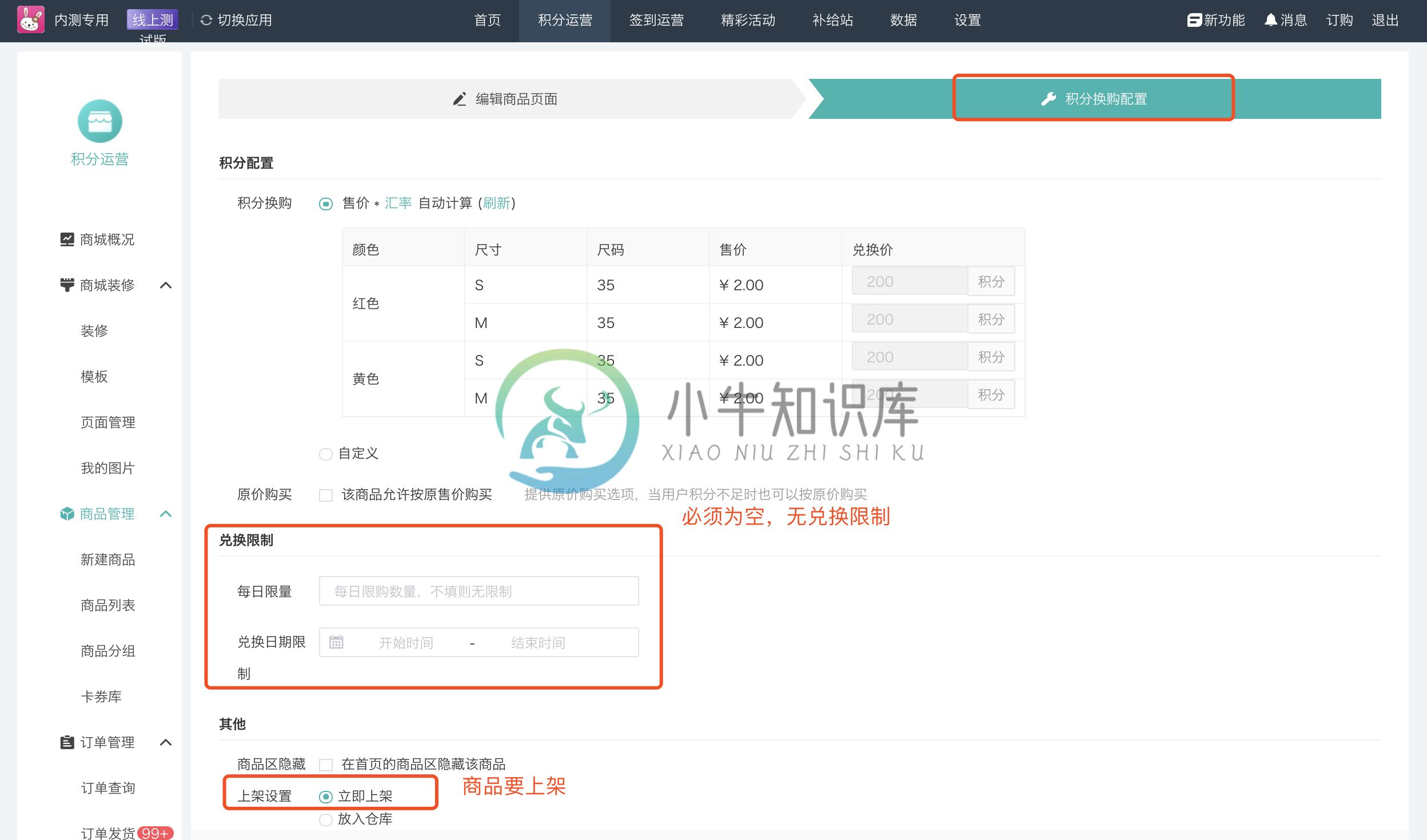
Task: Open 商品列表 in sidebar
Action: tap(108, 605)
